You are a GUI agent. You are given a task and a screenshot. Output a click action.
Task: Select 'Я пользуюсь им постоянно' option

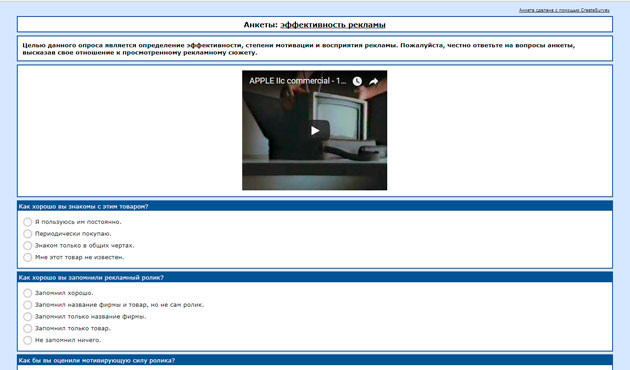pyautogui.click(x=27, y=222)
